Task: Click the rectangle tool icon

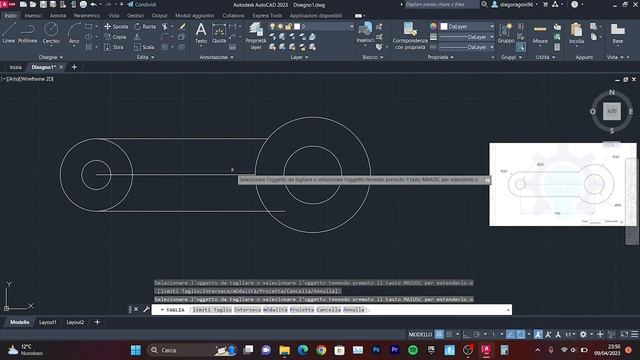Action: 89,27
